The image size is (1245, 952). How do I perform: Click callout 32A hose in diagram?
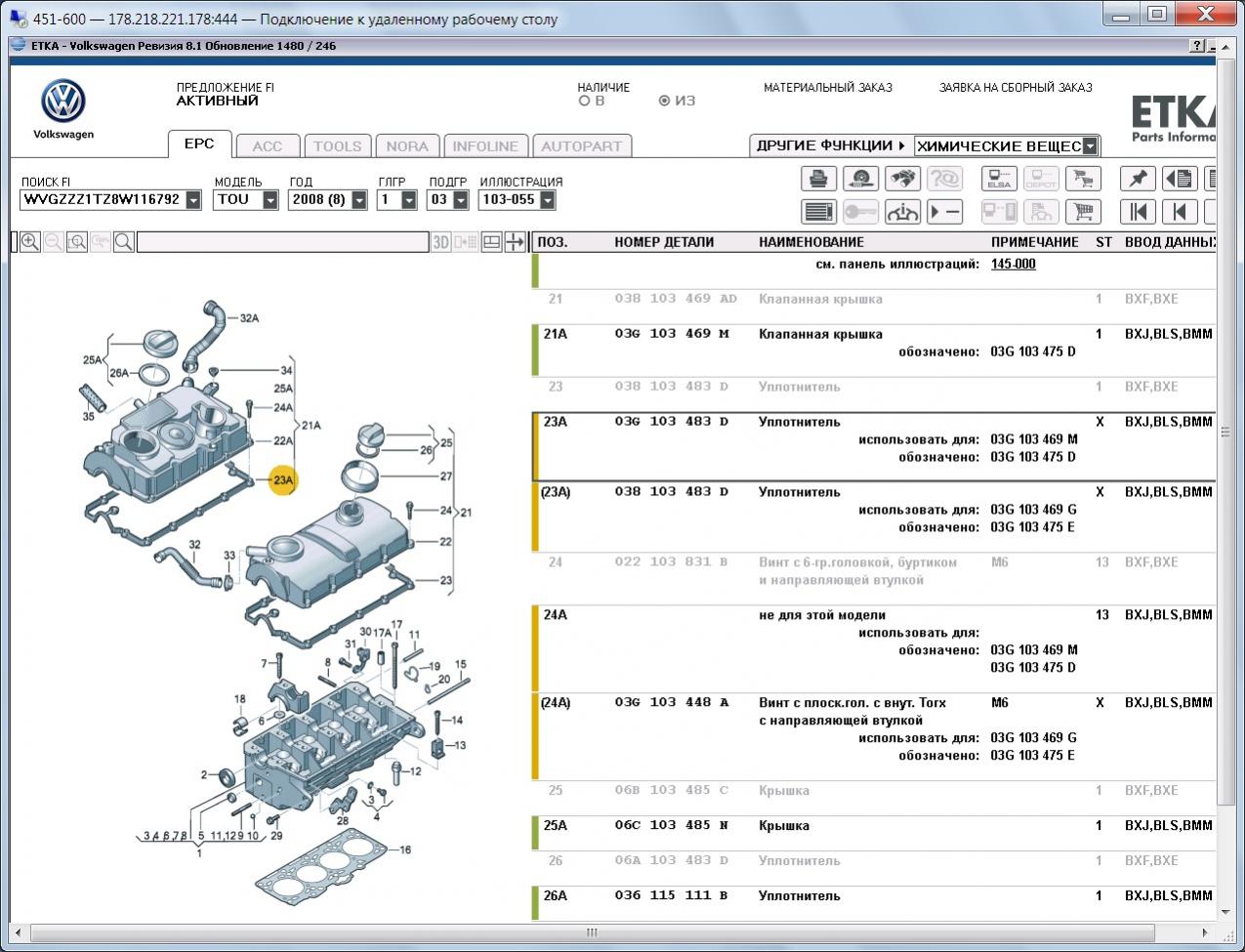click(x=249, y=318)
